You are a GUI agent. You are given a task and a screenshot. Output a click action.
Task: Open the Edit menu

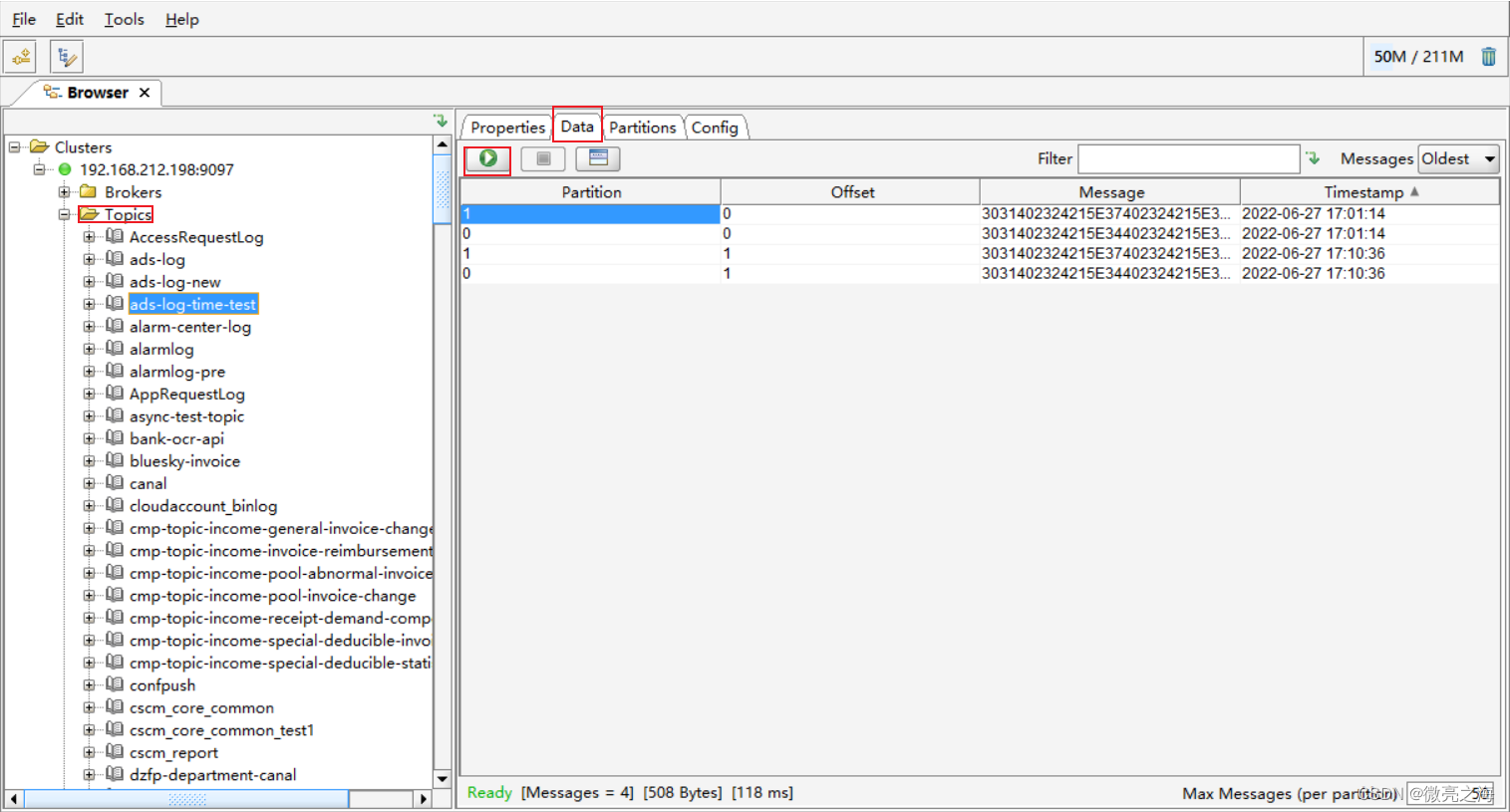(x=70, y=19)
